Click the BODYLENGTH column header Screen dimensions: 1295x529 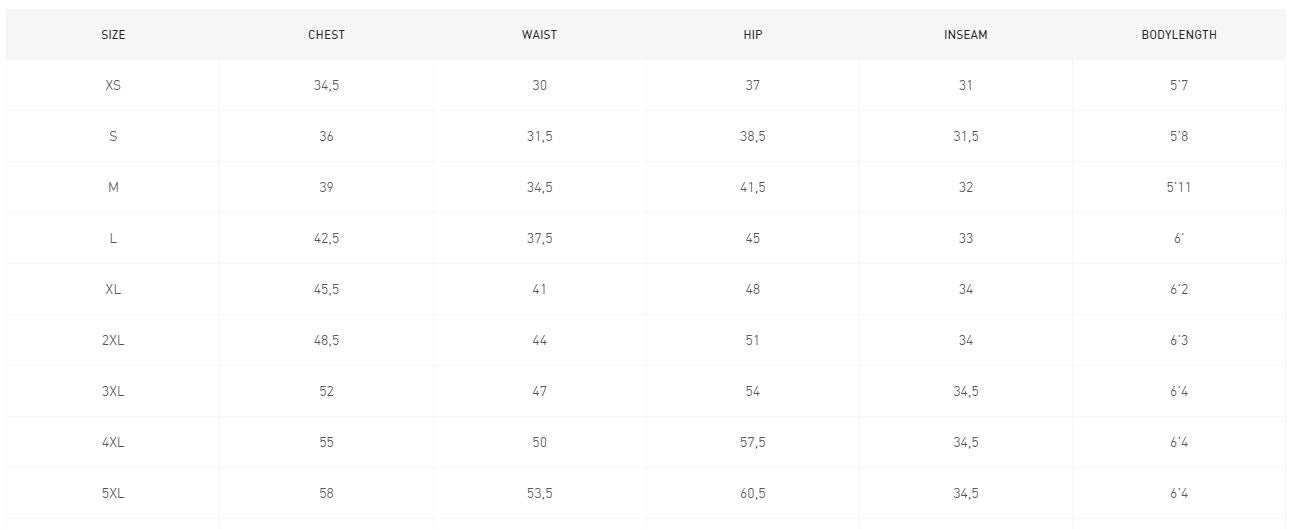[1179, 35]
